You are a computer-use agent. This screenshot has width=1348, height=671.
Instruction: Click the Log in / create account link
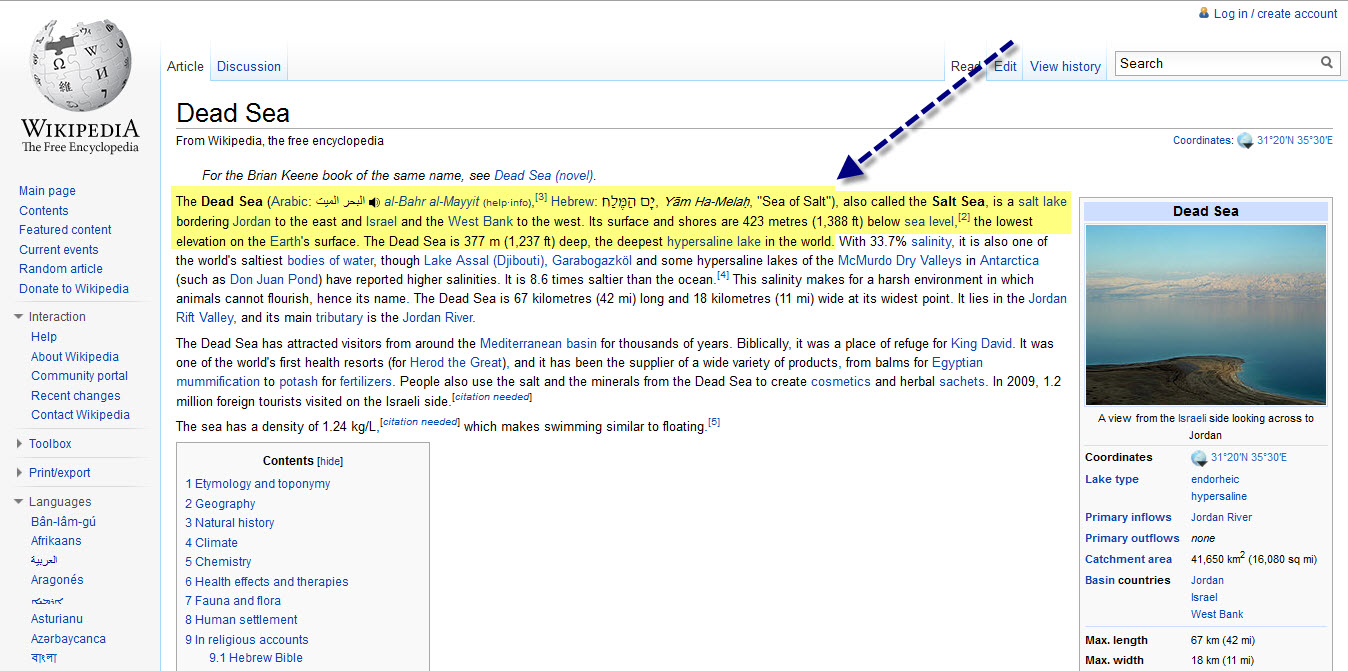tap(1275, 14)
